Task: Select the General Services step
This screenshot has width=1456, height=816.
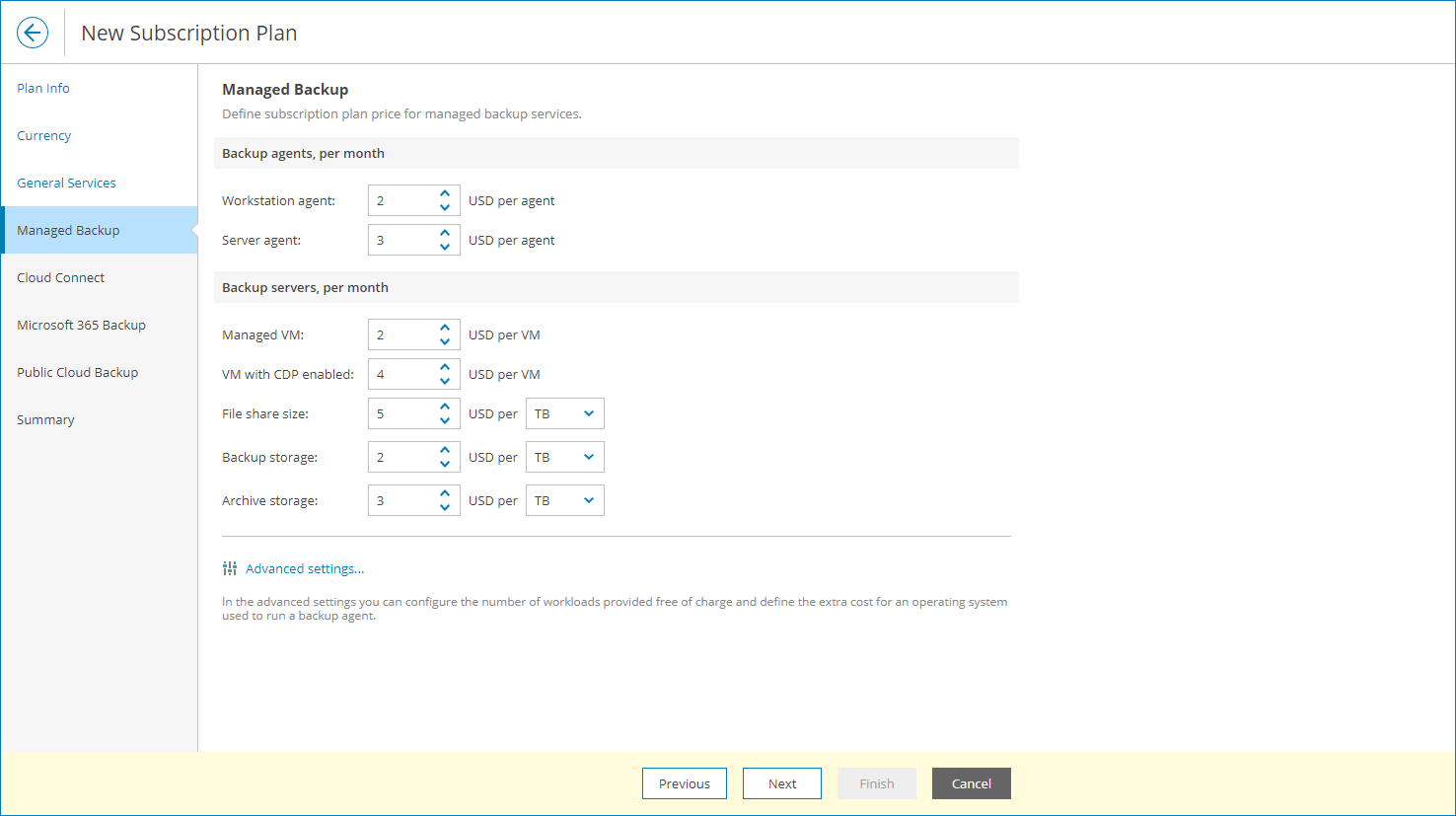Action: point(66,183)
